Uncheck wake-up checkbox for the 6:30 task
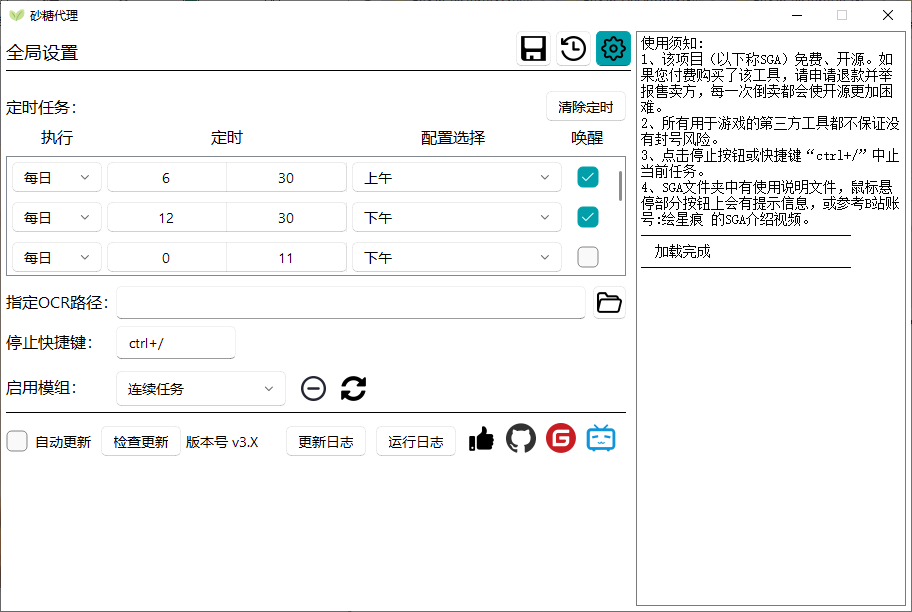Screen dimensions: 912x612 point(587,177)
